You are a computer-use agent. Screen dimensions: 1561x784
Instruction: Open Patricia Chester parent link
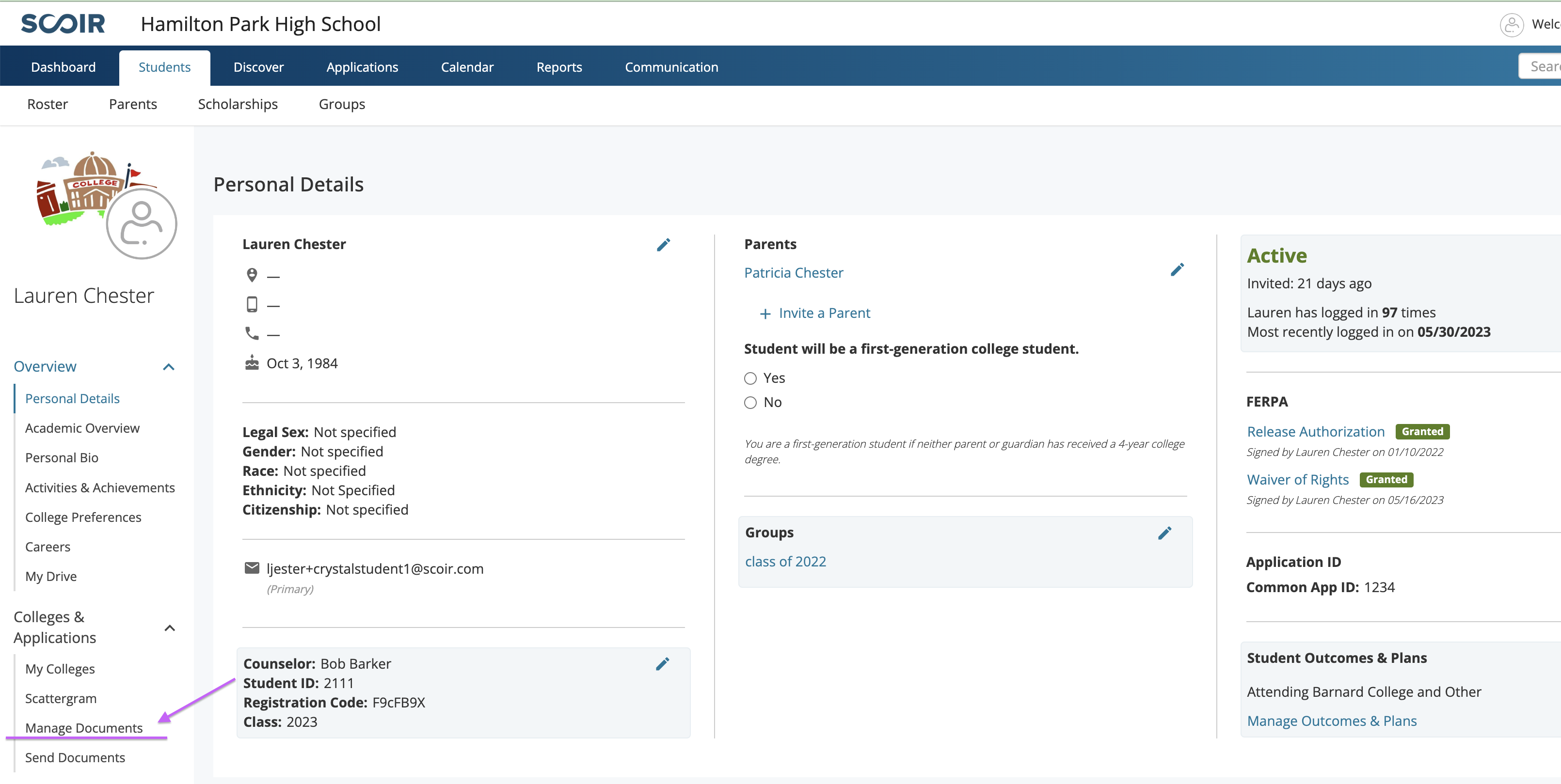[793, 273]
